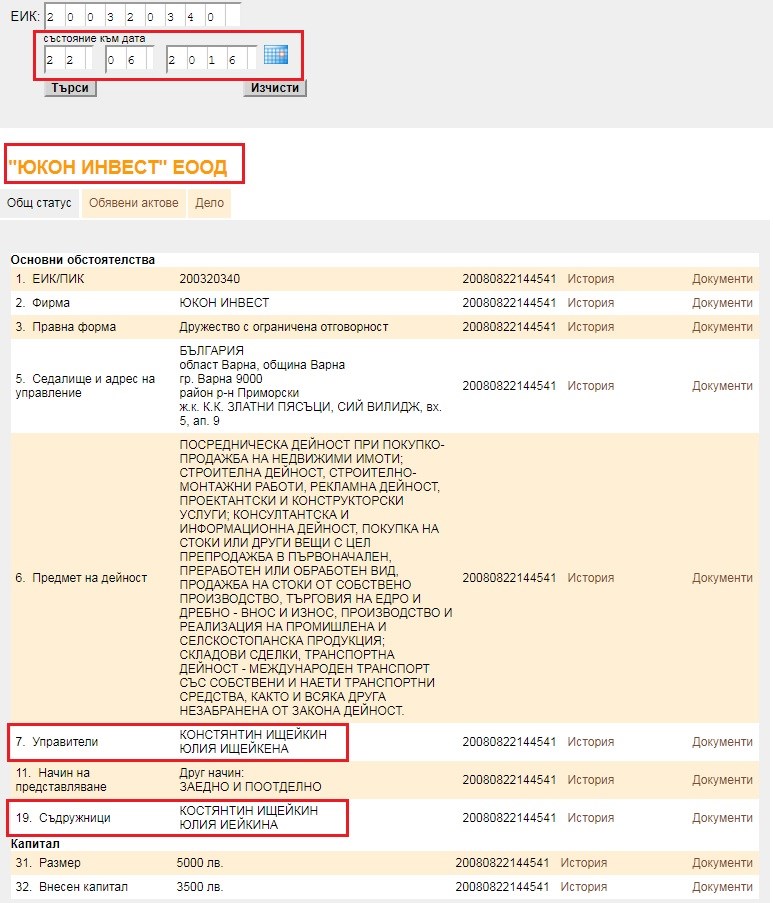Screen dimensions: 773x903
Task: Open Документи for Съдружници row
Action: pyautogui.click(x=722, y=818)
